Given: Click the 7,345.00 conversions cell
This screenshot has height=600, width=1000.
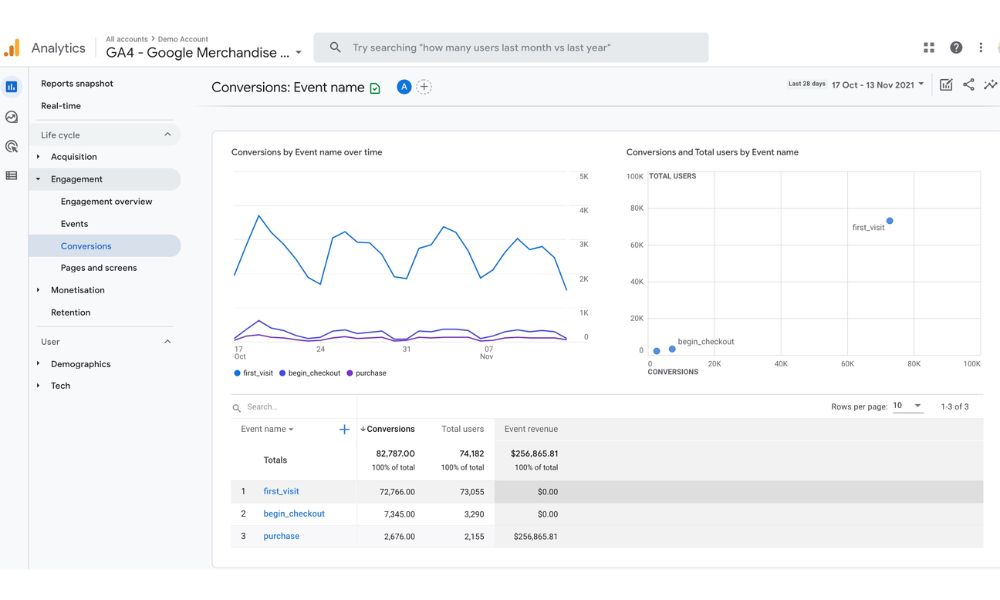Looking at the screenshot, I should coord(399,514).
